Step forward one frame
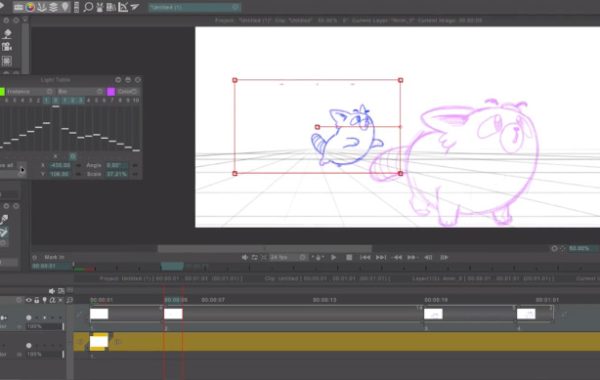The width and height of the screenshot is (600, 380). tap(444, 258)
